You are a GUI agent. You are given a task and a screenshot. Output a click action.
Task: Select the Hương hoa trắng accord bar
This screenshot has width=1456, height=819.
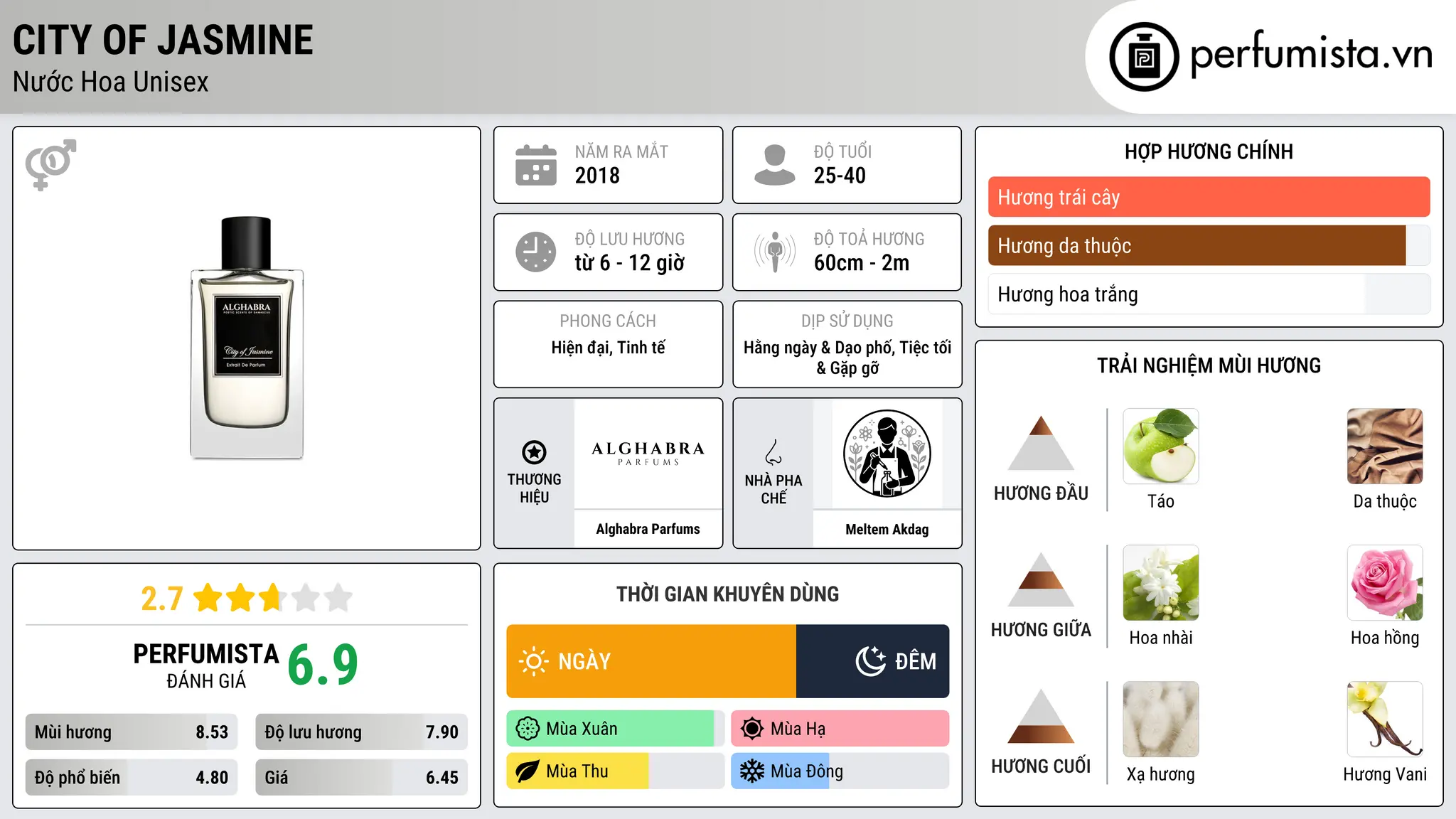tap(1209, 294)
